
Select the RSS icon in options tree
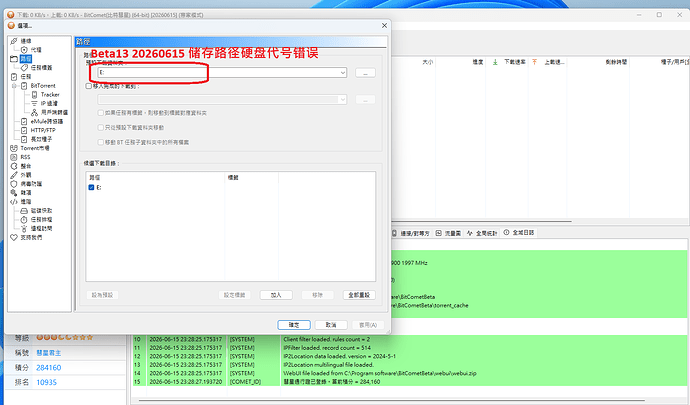coord(14,157)
